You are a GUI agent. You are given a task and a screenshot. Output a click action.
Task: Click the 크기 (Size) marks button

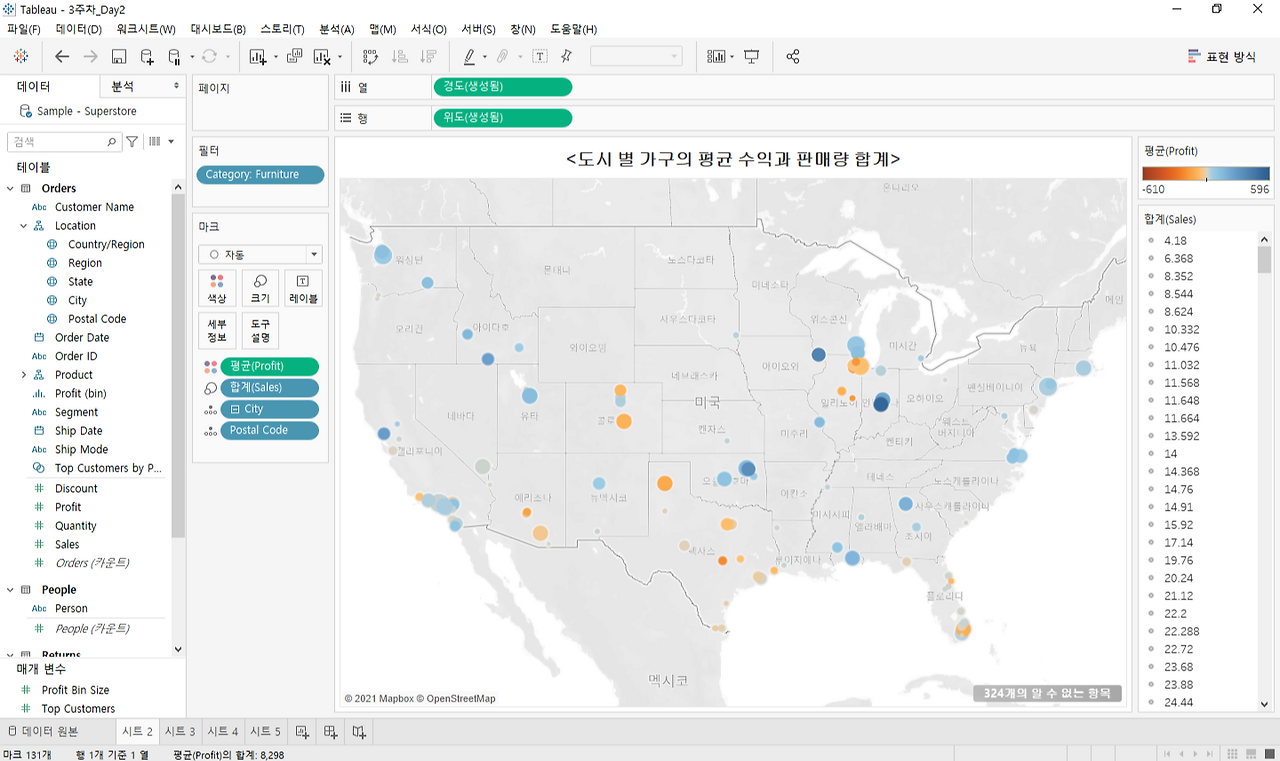pos(260,288)
